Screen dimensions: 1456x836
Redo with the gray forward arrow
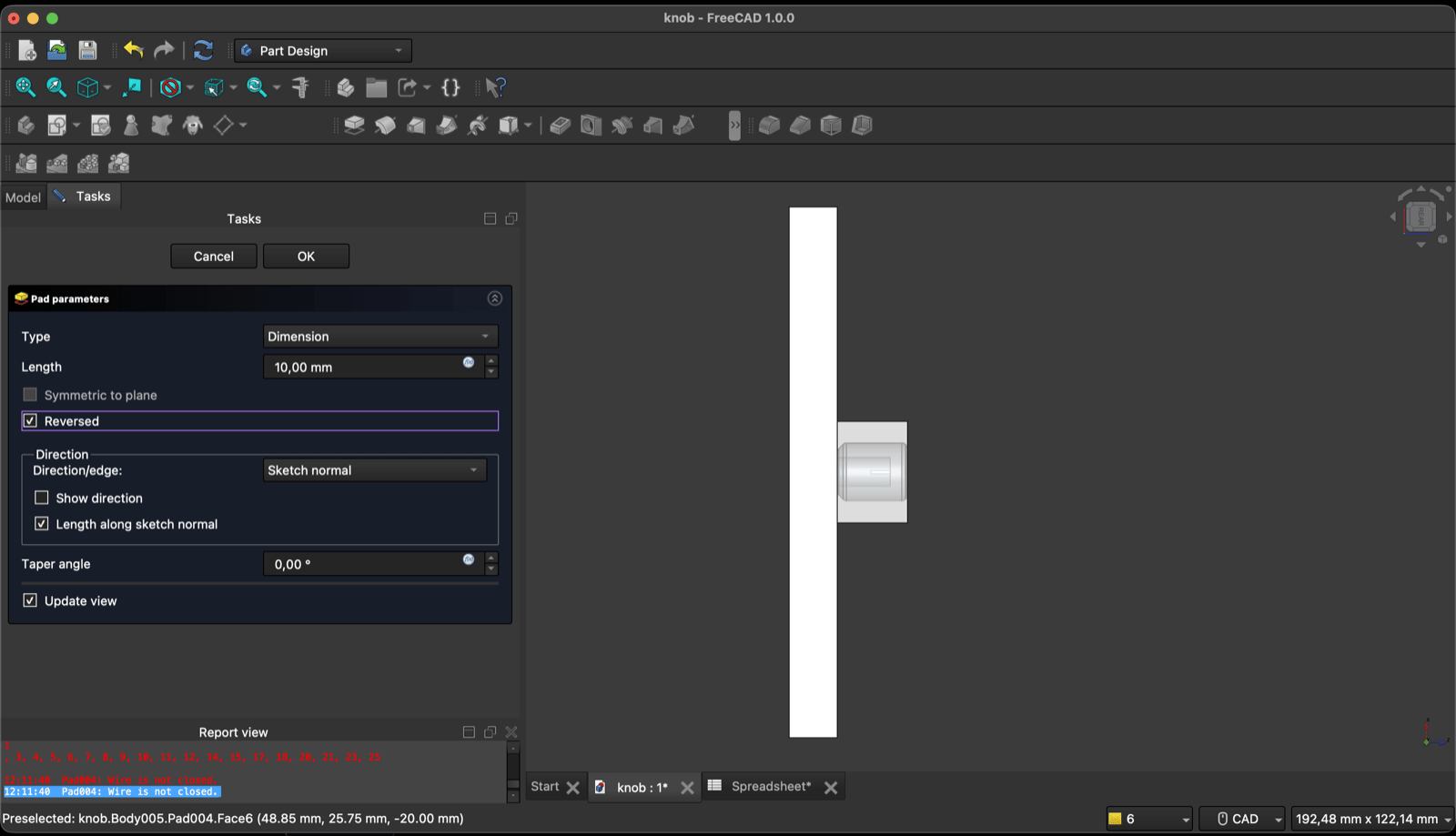point(164,50)
